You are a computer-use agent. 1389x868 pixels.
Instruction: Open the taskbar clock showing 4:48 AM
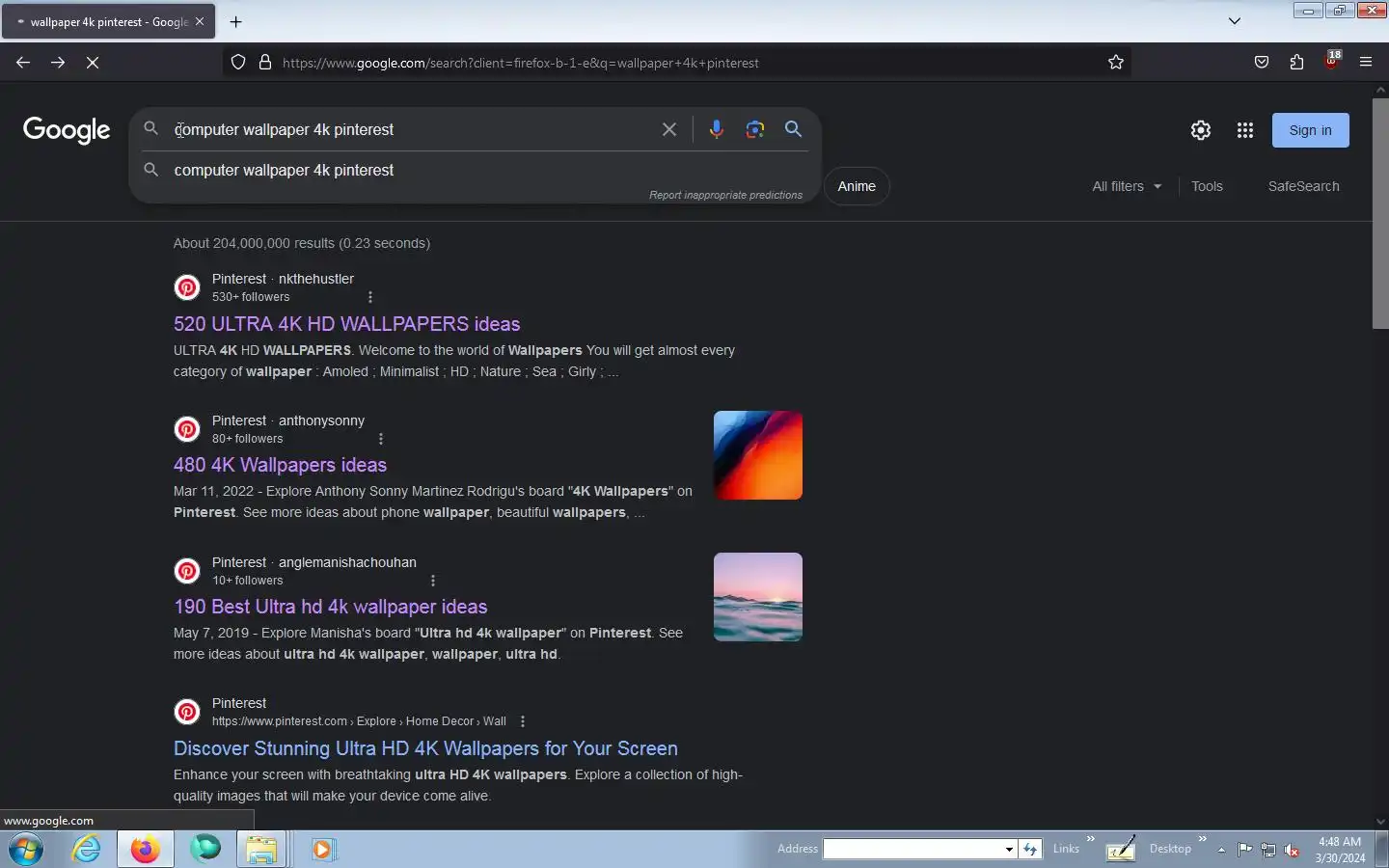point(1340,850)
